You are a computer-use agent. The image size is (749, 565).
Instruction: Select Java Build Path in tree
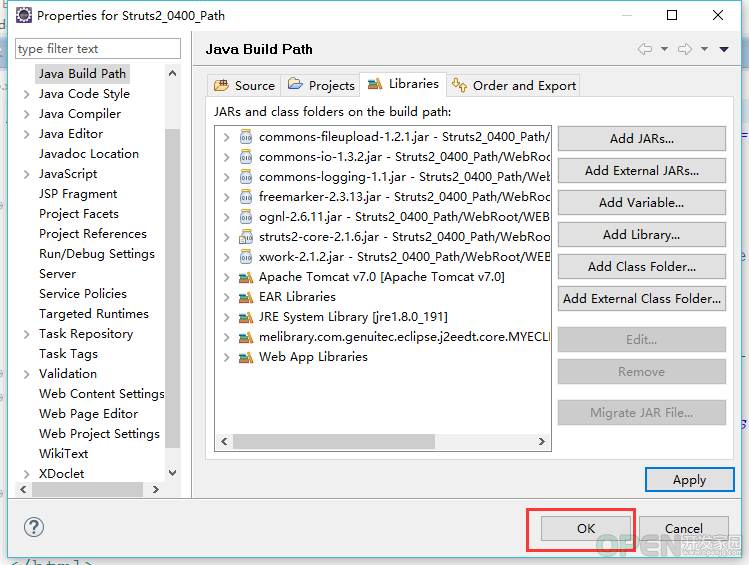(82, 74)
